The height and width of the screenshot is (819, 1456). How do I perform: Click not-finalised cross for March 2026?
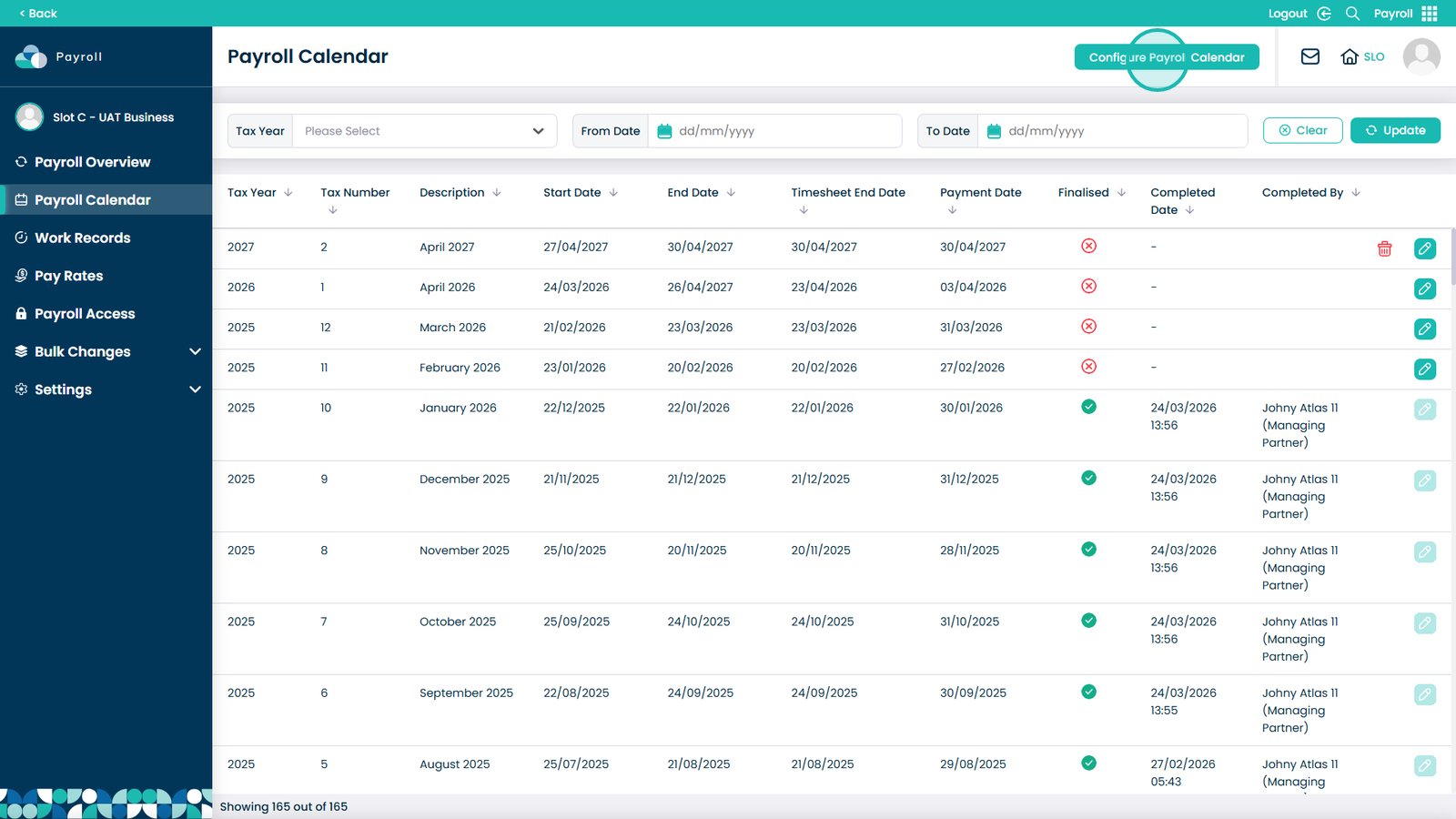click(x=1088, y=326)
